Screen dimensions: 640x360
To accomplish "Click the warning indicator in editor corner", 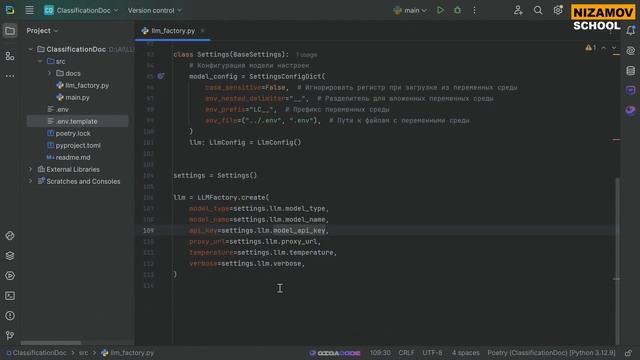I will 591,48.
